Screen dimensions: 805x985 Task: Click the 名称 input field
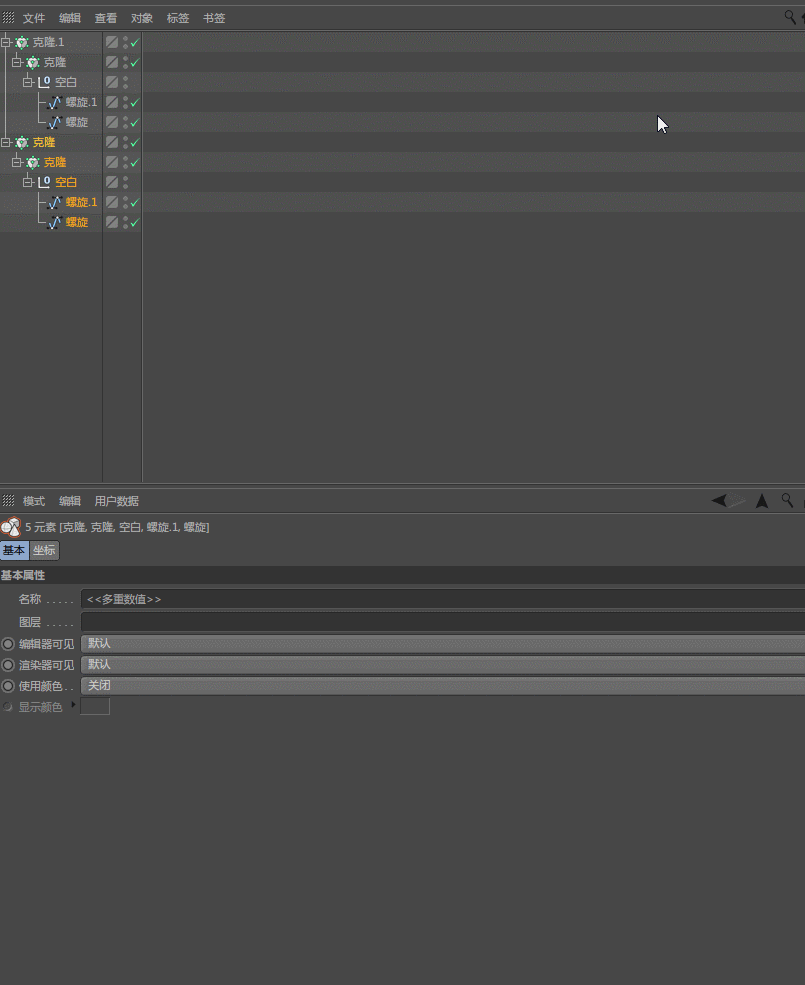(442, 599)
